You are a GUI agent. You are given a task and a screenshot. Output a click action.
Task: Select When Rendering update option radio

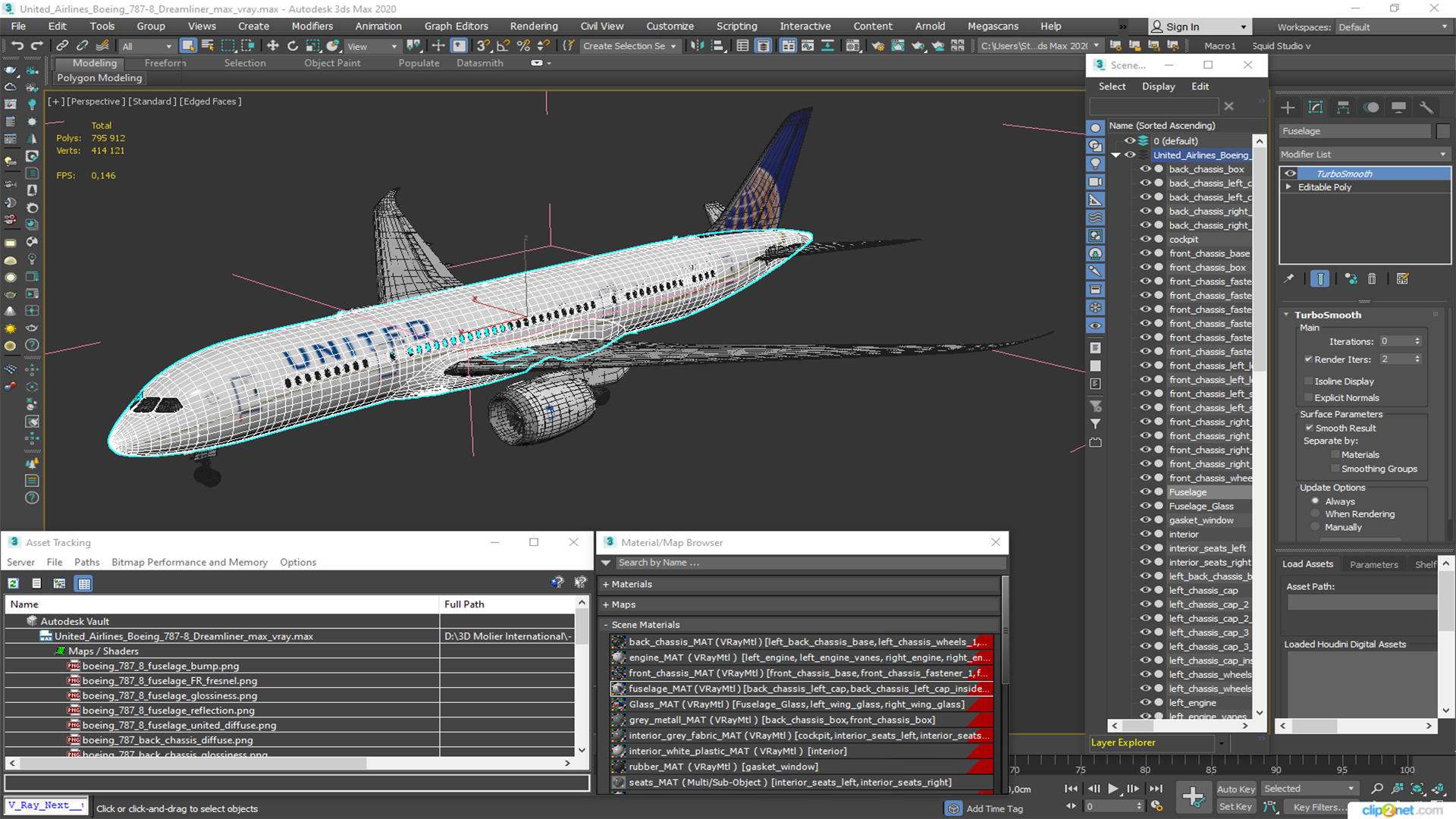tap(1316, 514)
